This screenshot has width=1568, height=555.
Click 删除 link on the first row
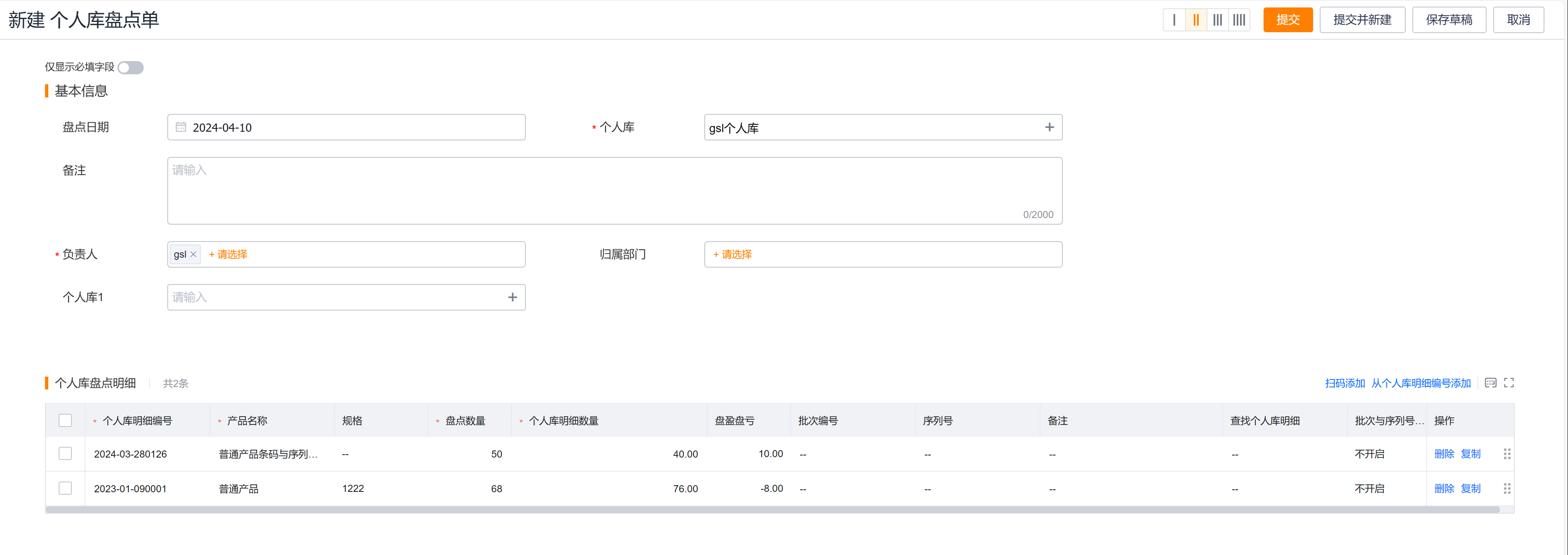coord(1444,453)
